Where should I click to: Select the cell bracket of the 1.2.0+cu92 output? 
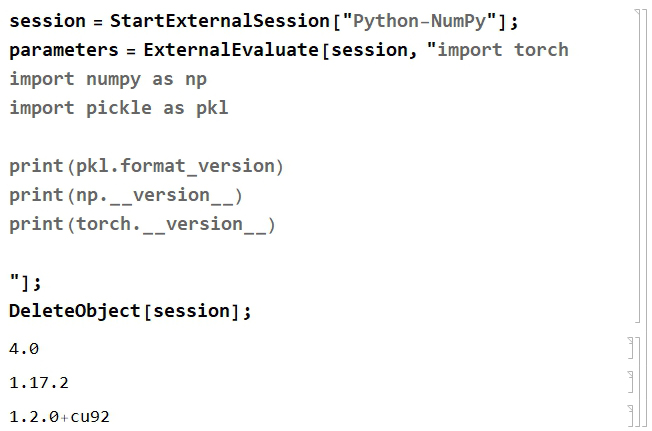(631, 416)
